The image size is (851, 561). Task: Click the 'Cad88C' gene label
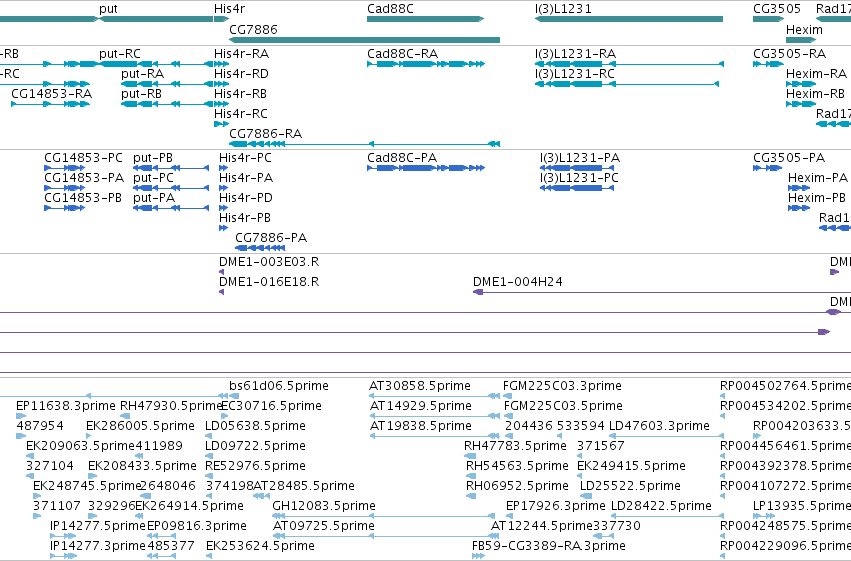click(x=390, y=9)
